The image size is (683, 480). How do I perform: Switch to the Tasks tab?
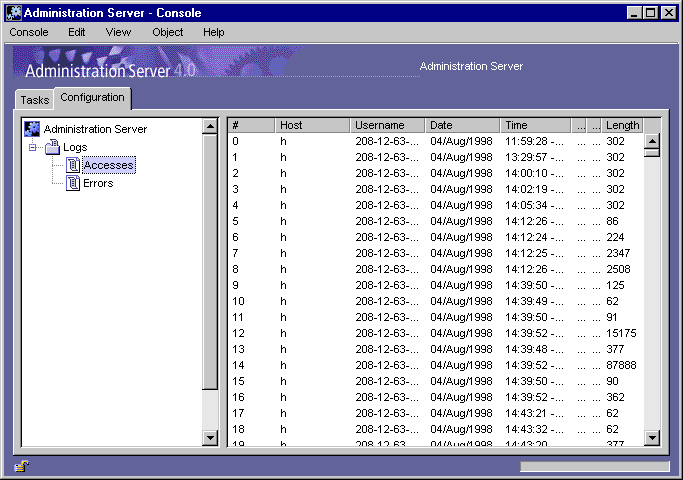(x=34, y=100)
